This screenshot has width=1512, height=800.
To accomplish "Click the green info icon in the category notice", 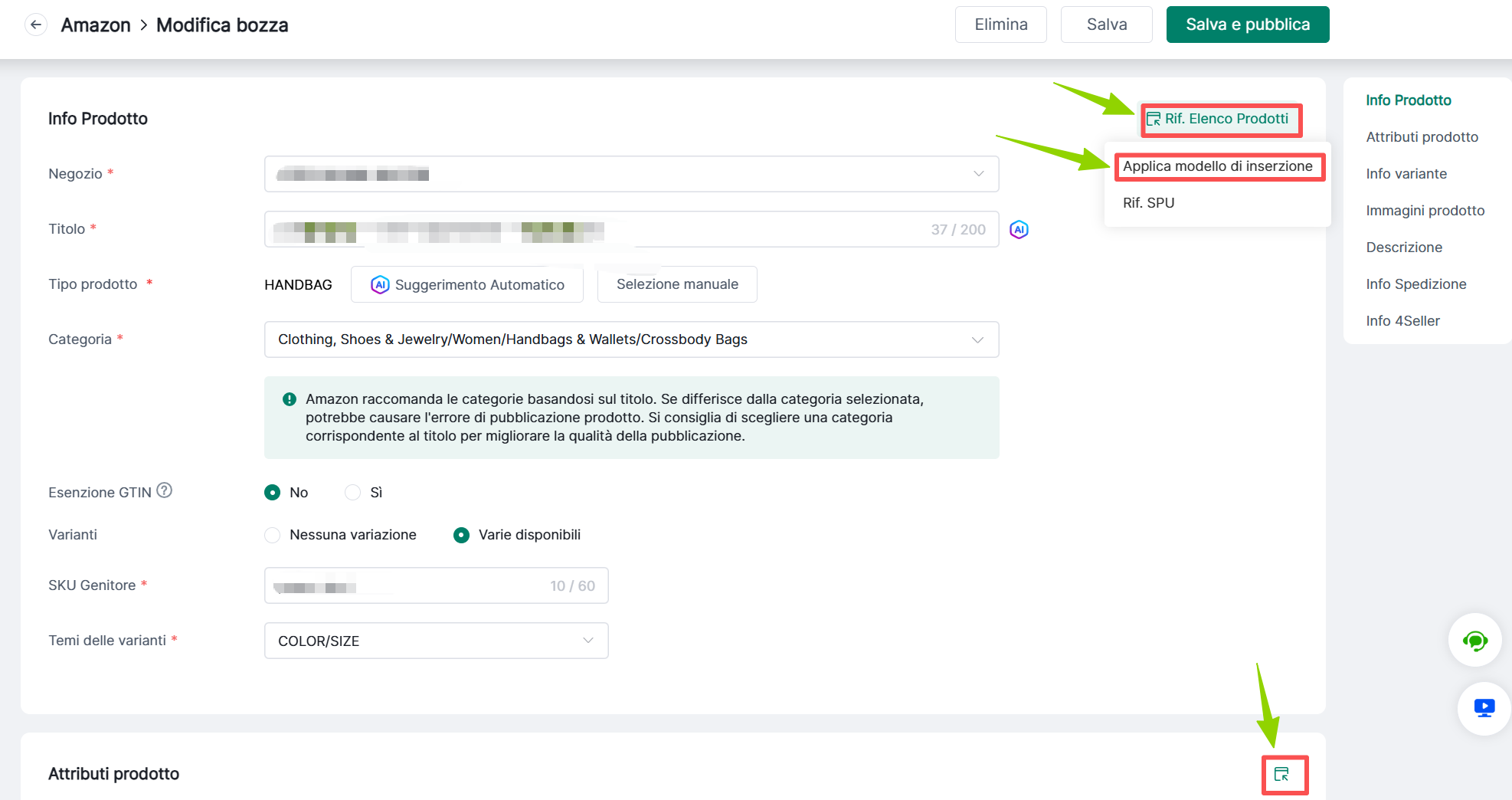I will tap(290, 399).
